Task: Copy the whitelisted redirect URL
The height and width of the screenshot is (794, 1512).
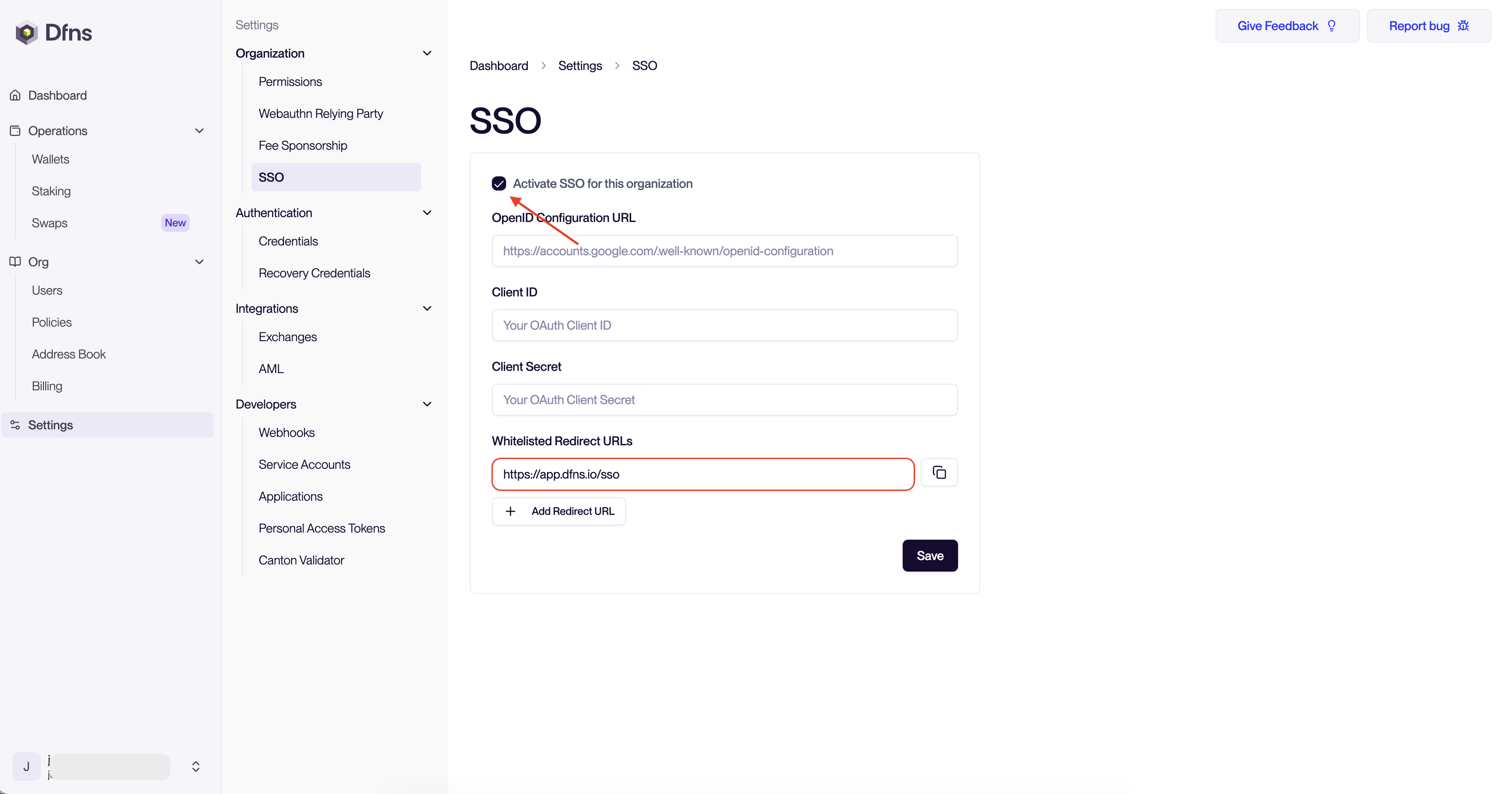Action: pyautogui.click(x=939, y=472)
